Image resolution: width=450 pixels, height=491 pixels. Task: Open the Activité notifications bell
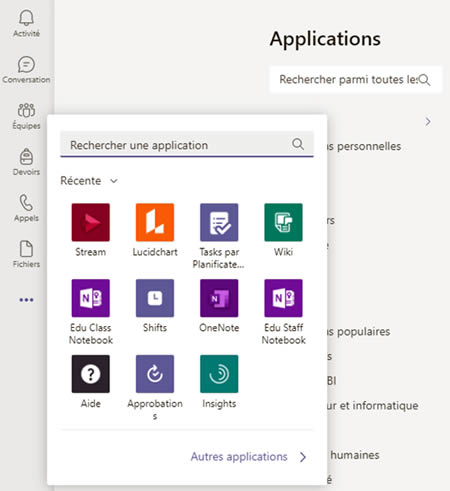click(26, 23)
